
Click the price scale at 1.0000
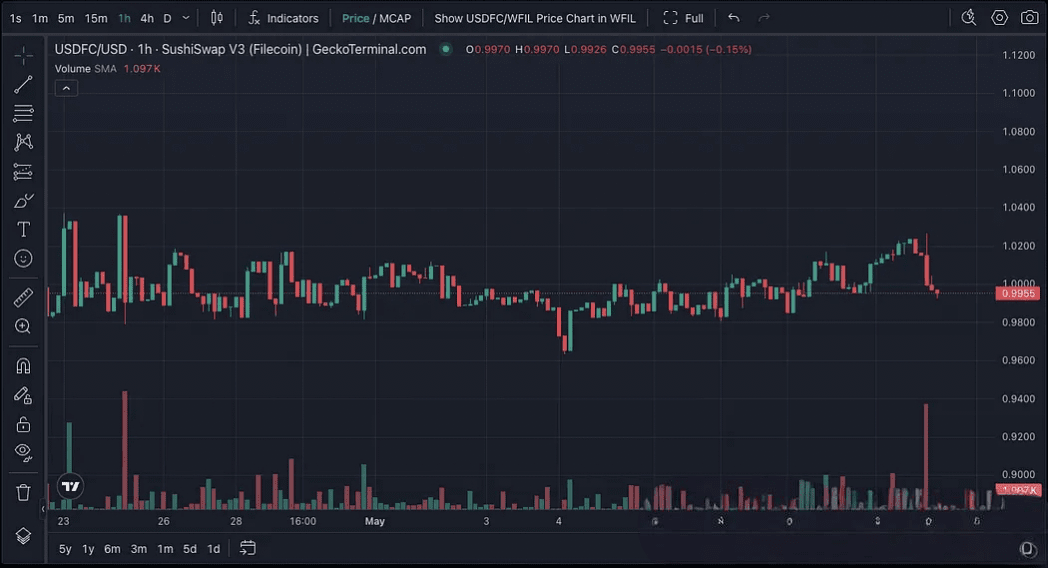click(x=1019, y=283)
